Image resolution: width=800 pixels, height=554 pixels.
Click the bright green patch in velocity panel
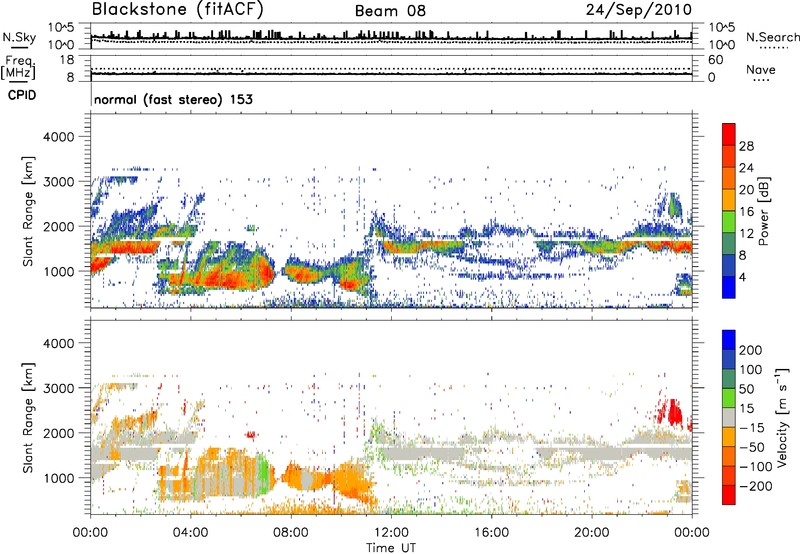[x=263, y=473]
